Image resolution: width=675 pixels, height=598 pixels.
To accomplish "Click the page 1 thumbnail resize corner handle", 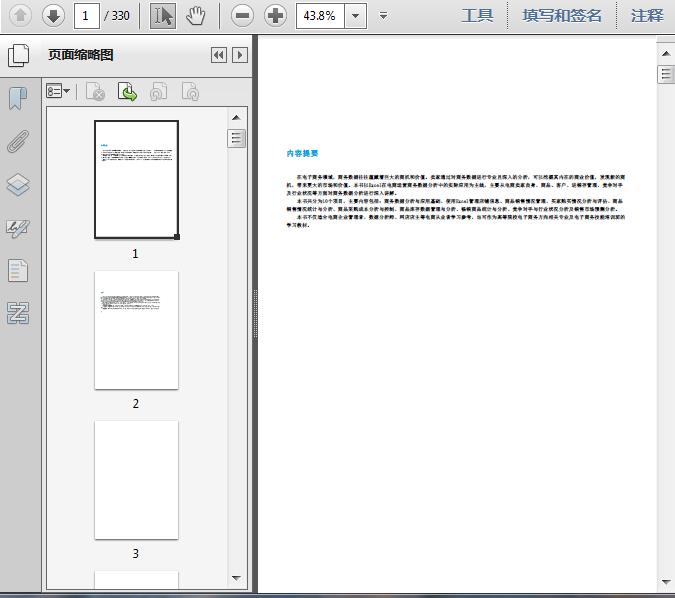I will click(176, 237).
